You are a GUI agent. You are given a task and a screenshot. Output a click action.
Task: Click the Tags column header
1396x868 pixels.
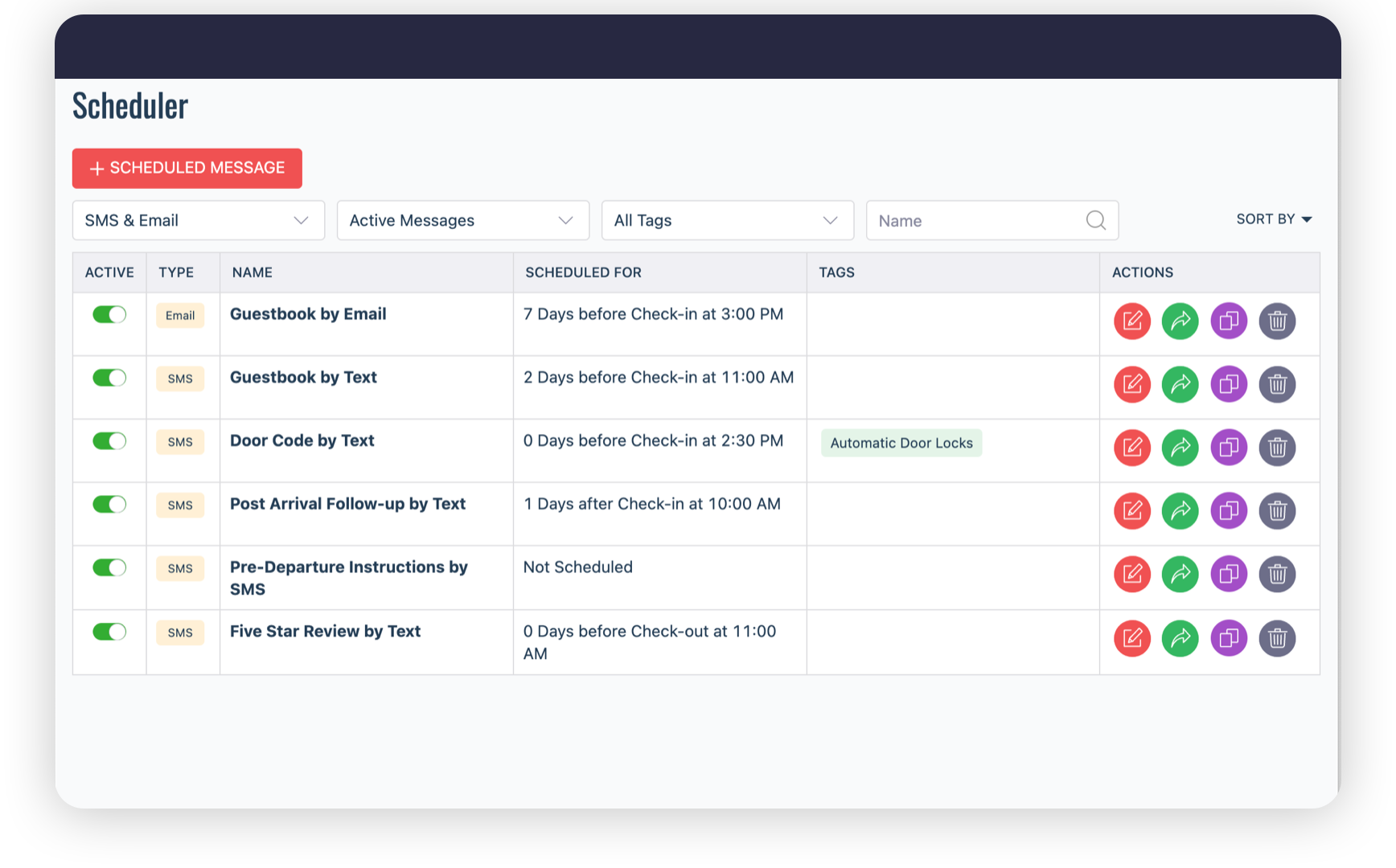(836, 272)
